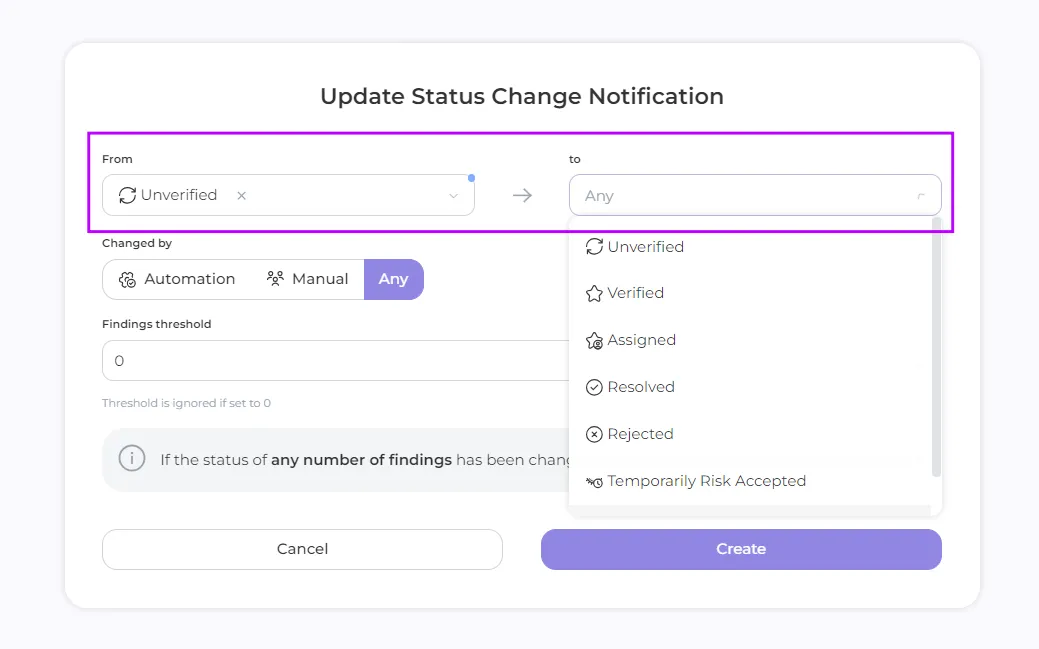Click the Rejected circled-X icon
Viewport: 1039px width, 649px height.
[594, 434]
